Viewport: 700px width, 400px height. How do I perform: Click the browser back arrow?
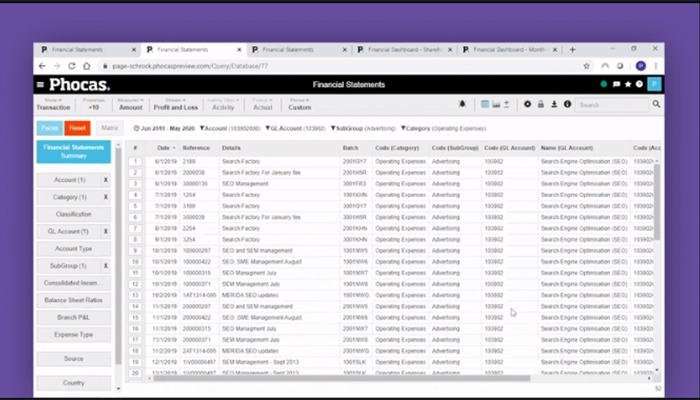pos(42,66)
